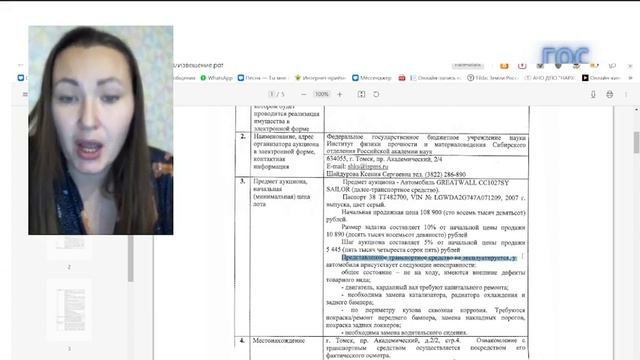Show the hidden bookmarks overflow chevron
This screenshot has width=640, height=360.
(x=630, y=78)
